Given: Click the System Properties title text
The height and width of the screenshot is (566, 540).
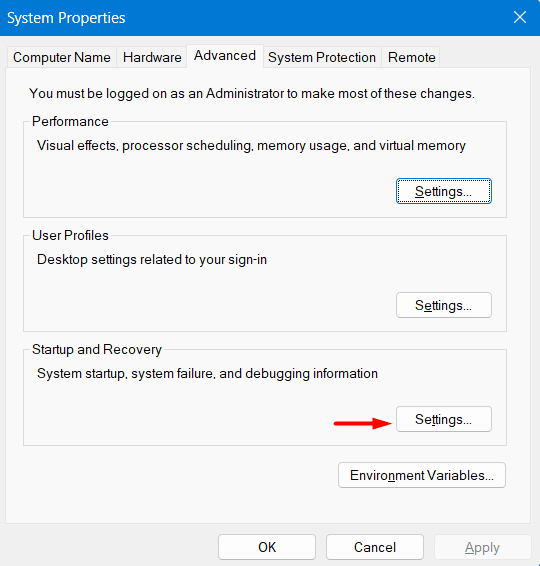Looking at the screenshot, I should pos(66,18).
